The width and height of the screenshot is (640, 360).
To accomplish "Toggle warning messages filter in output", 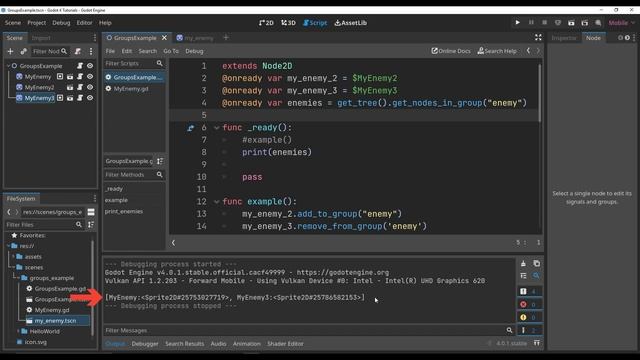I will click(529, 317).
